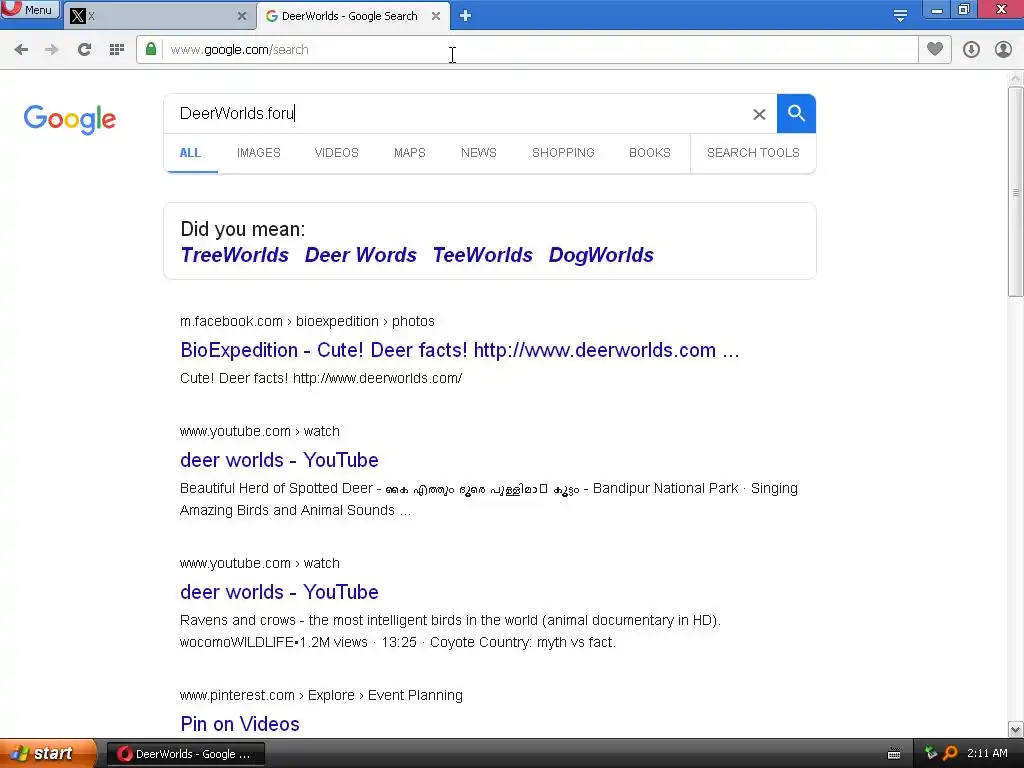Go back with the back arrow

[21, 50]
